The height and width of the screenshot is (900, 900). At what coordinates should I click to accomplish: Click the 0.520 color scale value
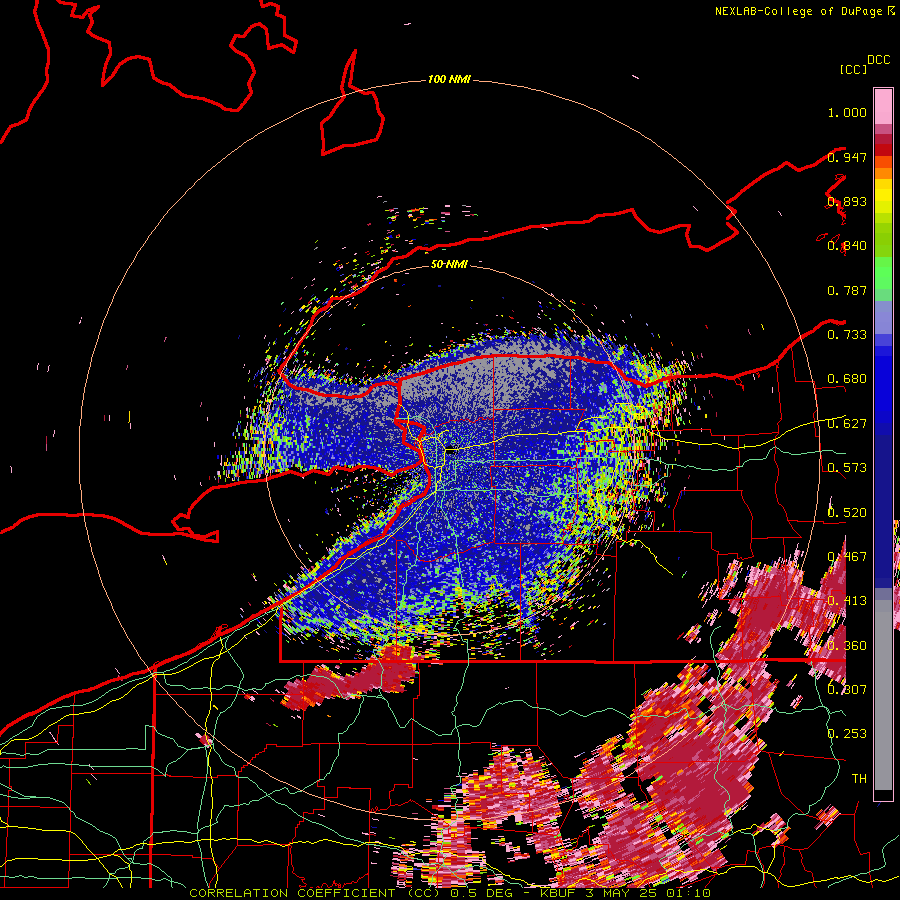point(847,513)
